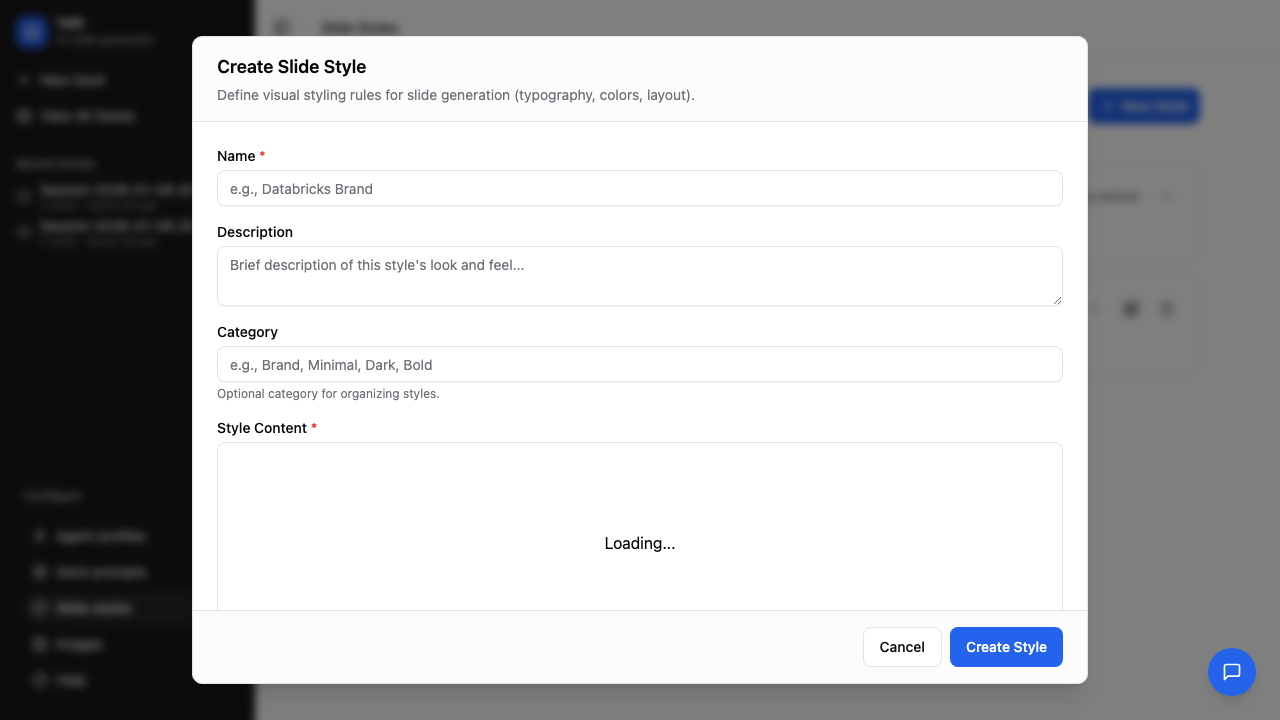Screen dimensions: 1280x720
Task: Click the Name input field
Action: [x=639, y=188]
